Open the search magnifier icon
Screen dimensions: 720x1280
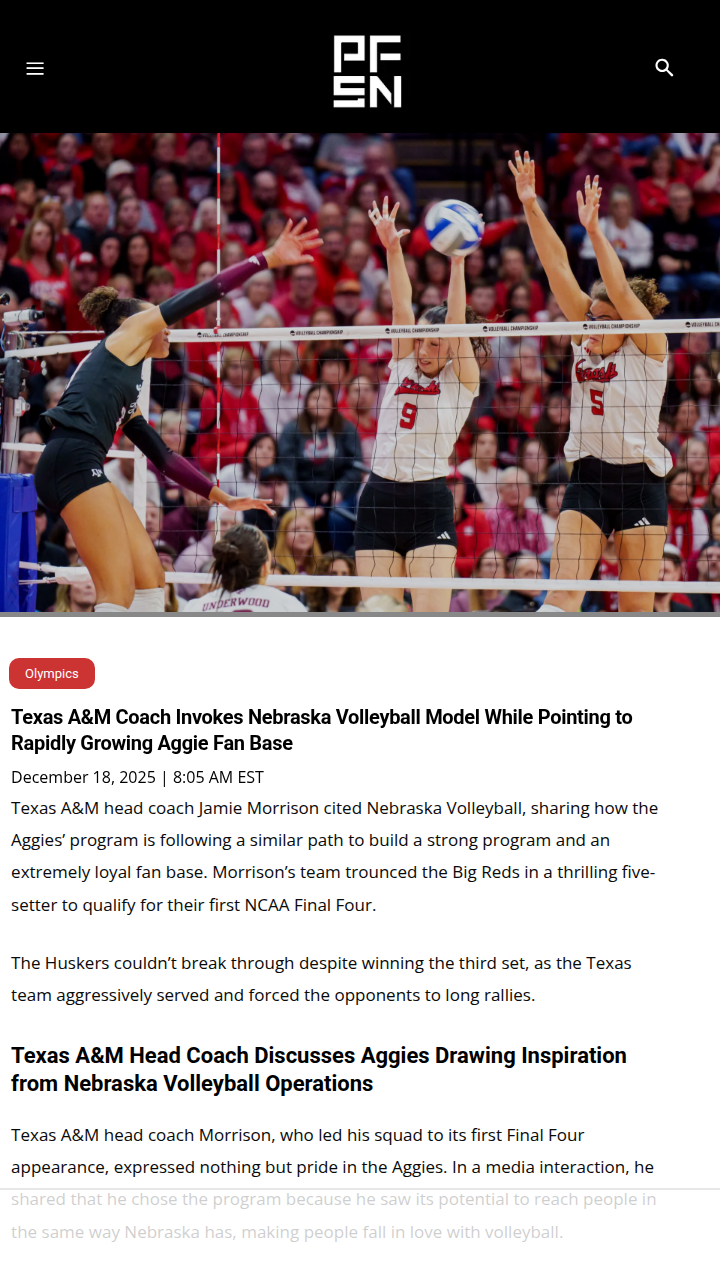pyautogui.click(x=664, y=68)
